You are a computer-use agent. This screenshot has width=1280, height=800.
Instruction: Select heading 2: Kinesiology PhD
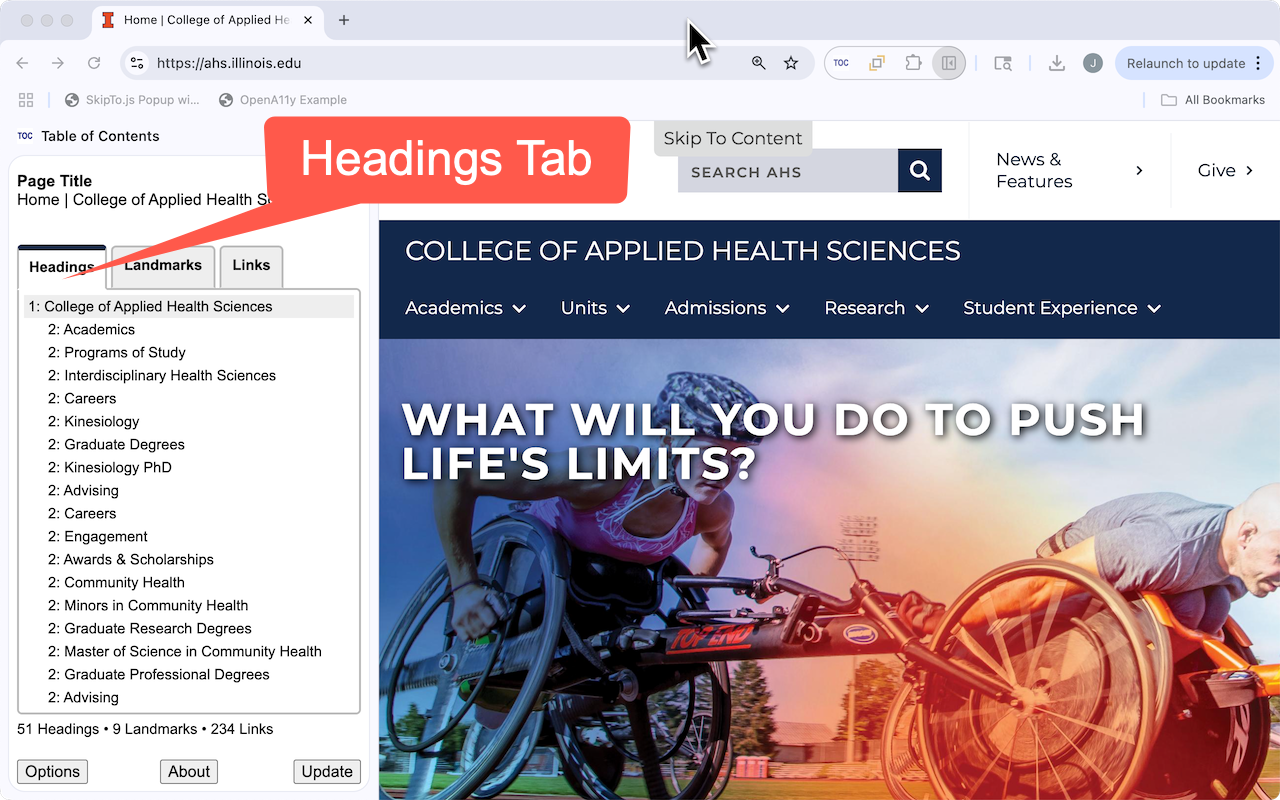(x=110, y=468)
